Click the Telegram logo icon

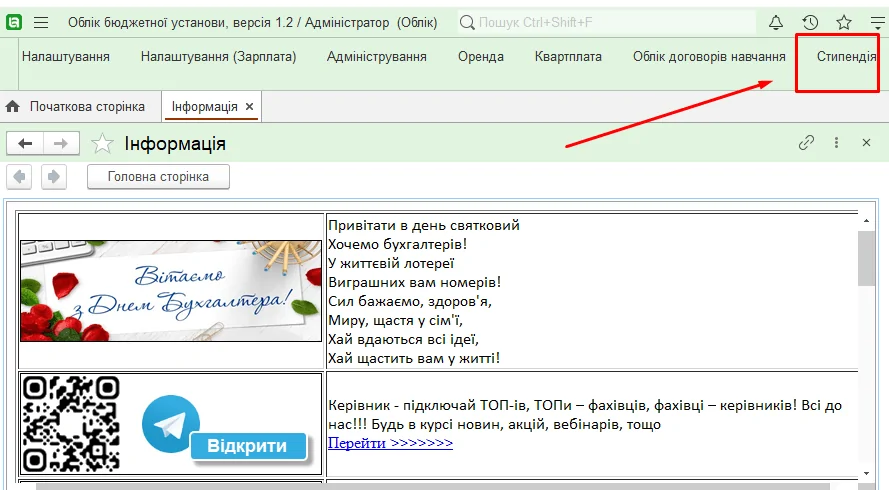tap(170, 423)
